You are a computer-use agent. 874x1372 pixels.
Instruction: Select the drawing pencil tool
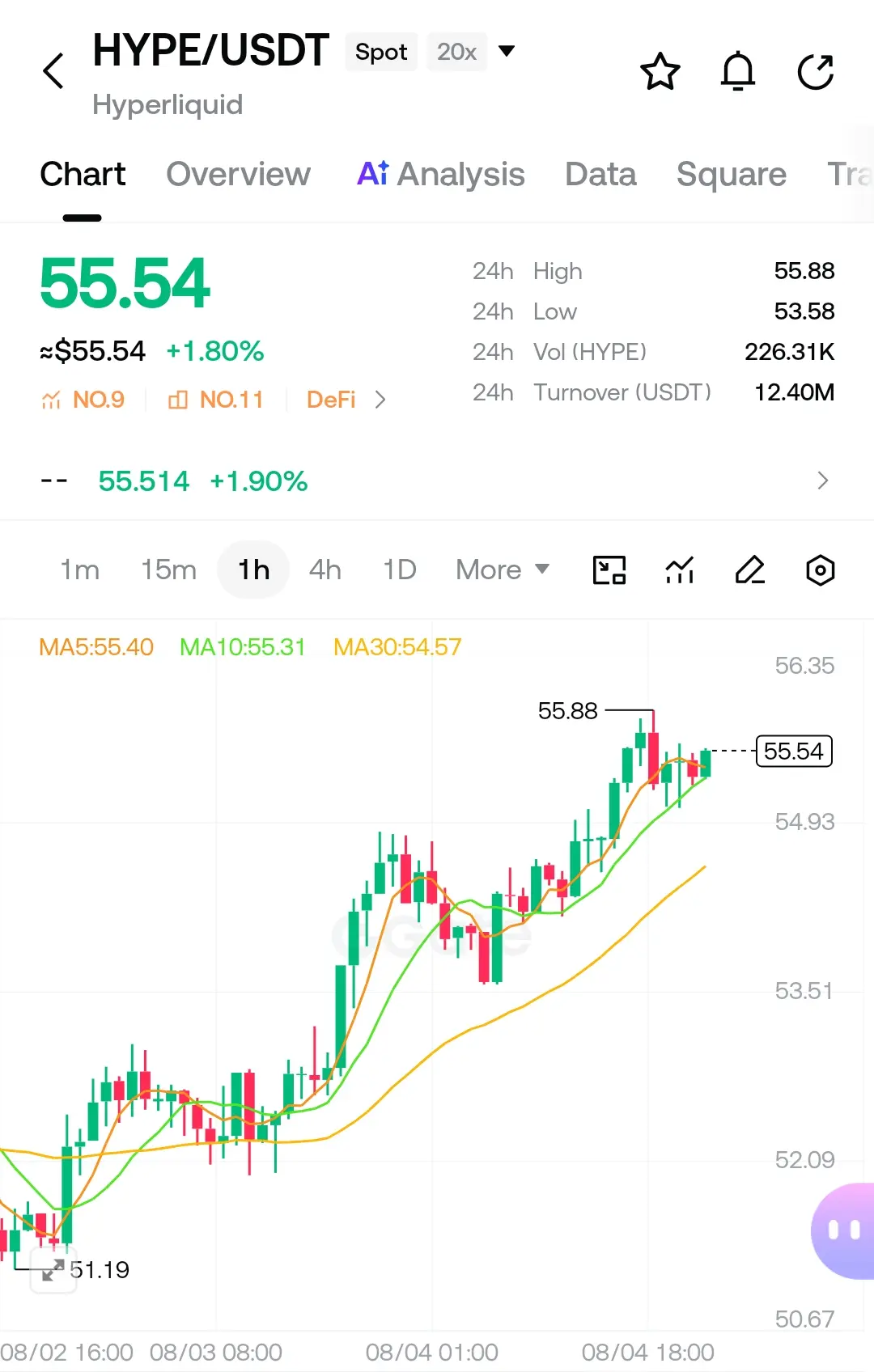pos(750,570)
